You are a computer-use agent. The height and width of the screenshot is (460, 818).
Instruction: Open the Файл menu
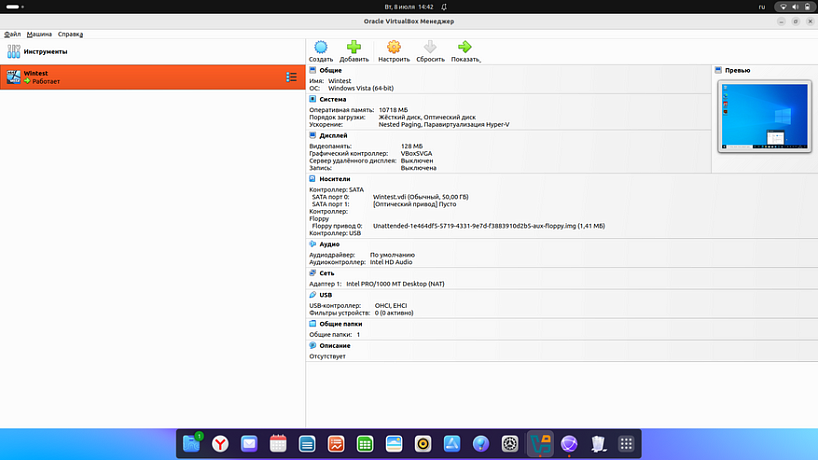pyautogui.click(x=12, y=34)
